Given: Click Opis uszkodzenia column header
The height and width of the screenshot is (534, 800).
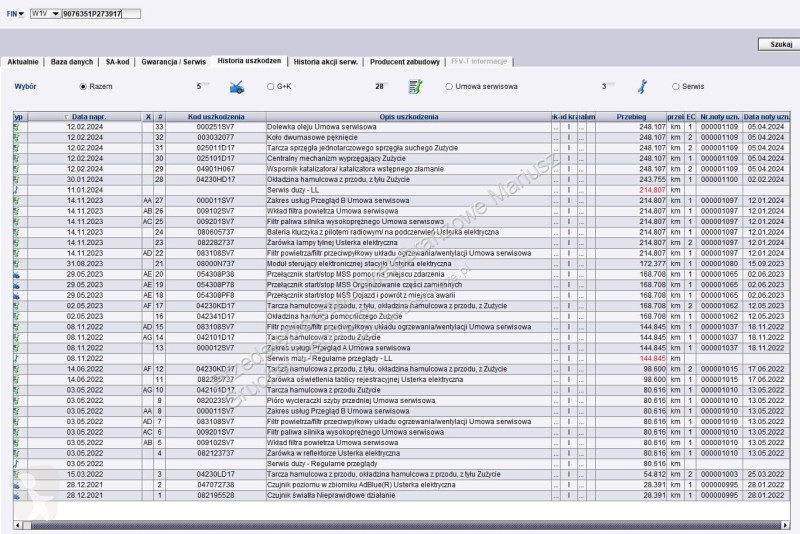Looking at the screenshot, I should (x=409, y=117).
